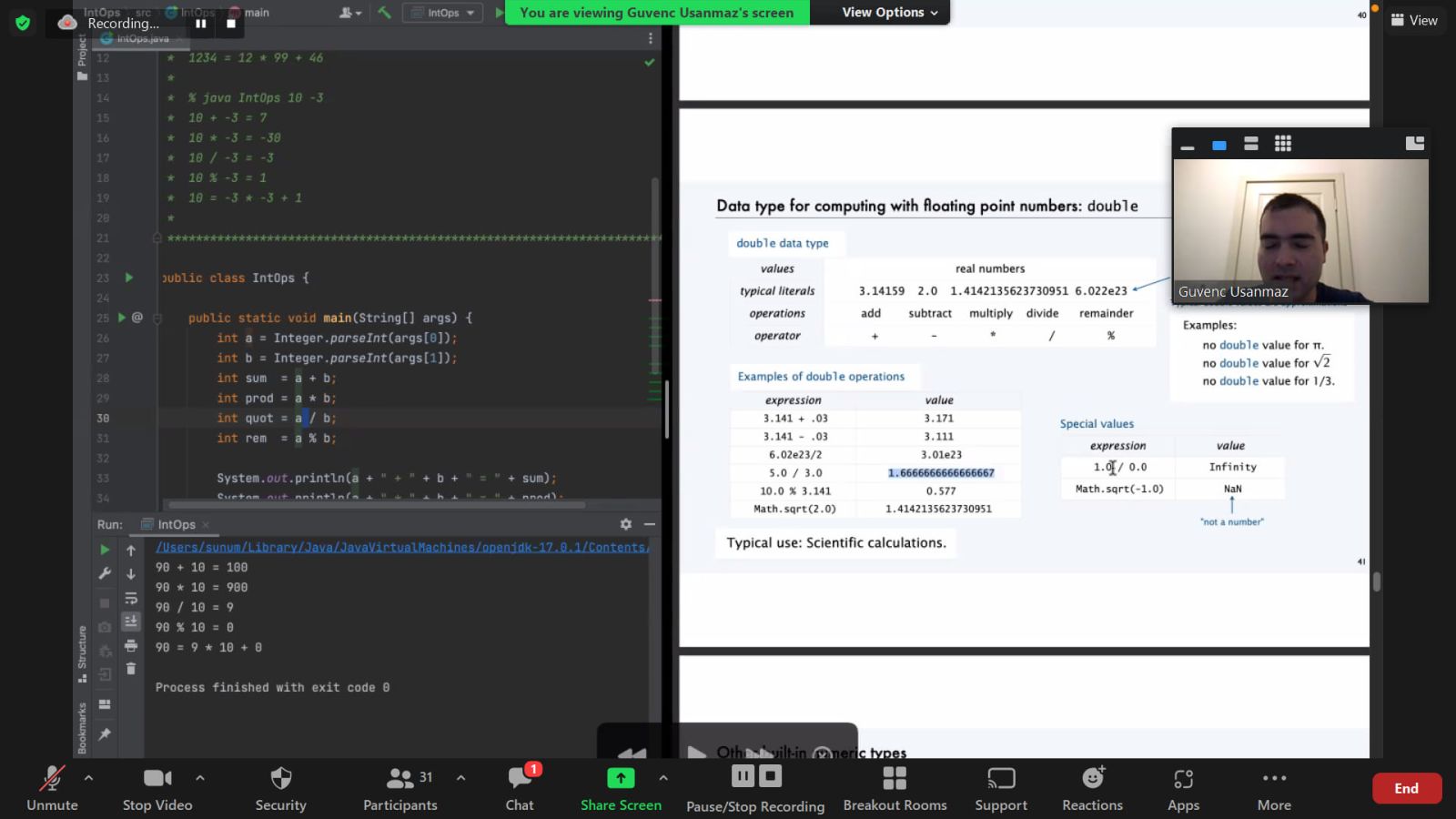Open the Participants panel
This screenshot has width=1456, height=819.
tap(399, 779)
